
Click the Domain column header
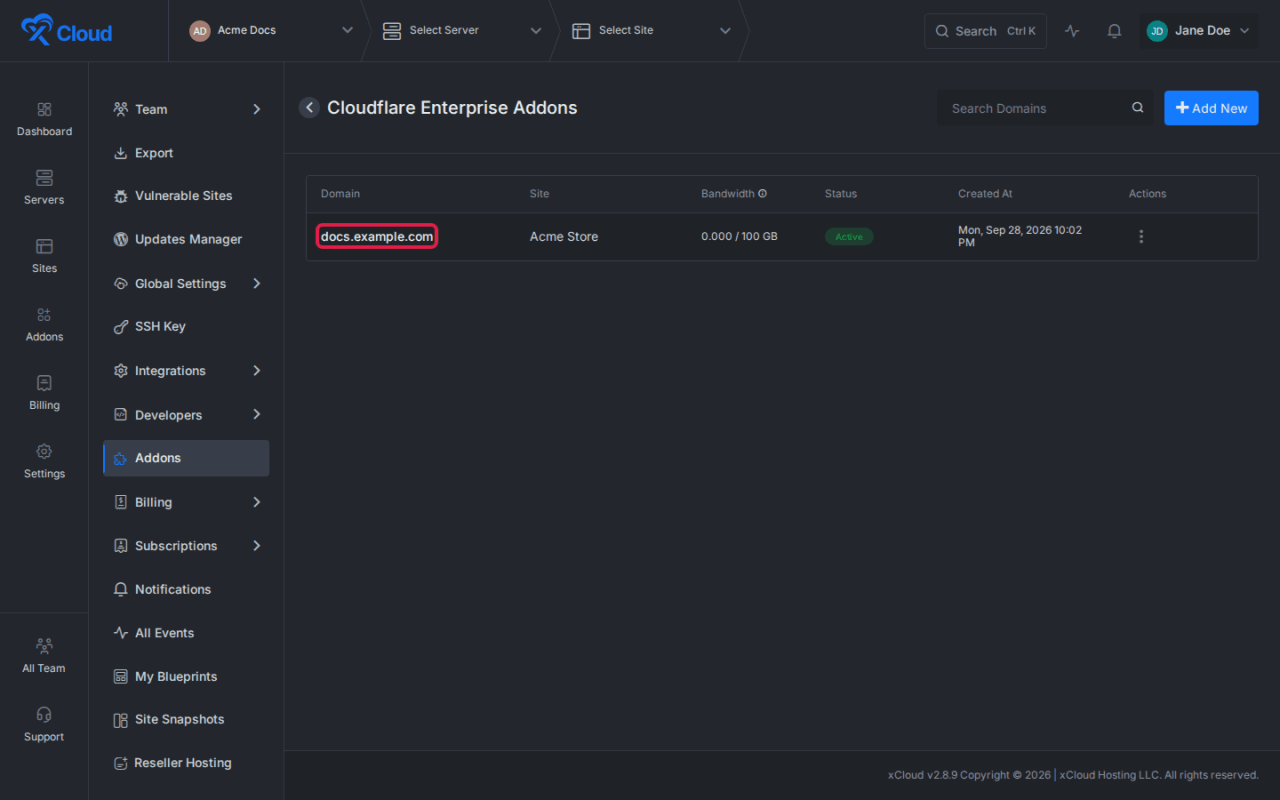[340, 194]
